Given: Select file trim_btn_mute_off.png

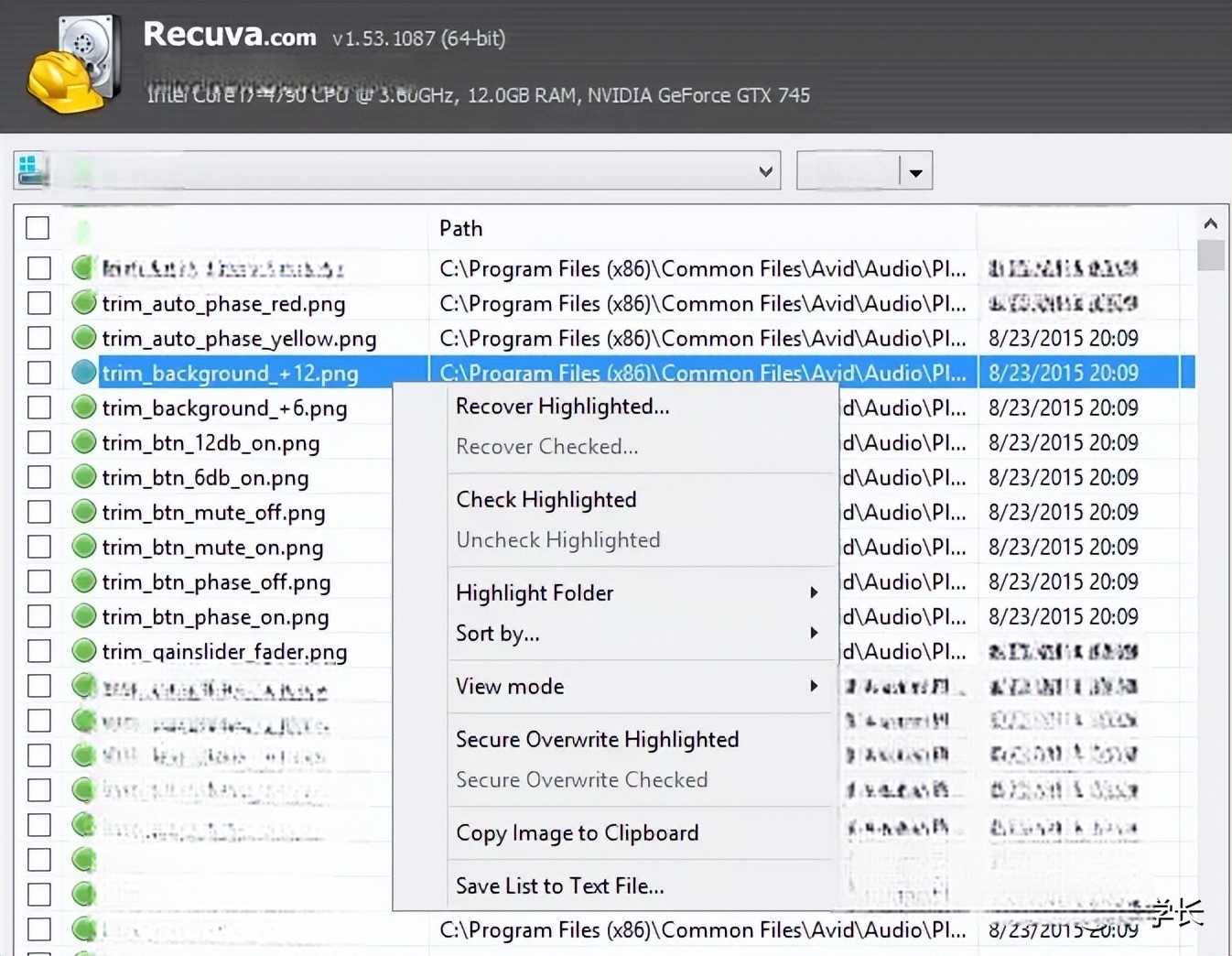Looking at the screenshot, I should pyautogui.click(x=213, y=512).
